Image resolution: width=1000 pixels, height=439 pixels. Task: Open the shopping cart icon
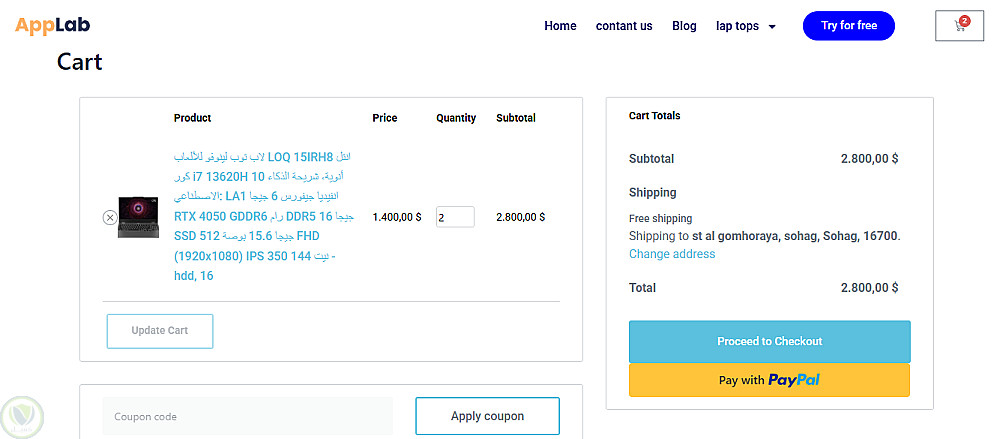[959, 27]
